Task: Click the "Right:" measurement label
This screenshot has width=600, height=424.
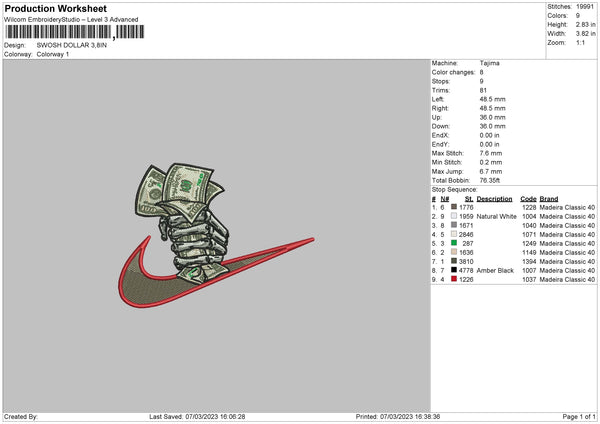Action: click(440, 108)
